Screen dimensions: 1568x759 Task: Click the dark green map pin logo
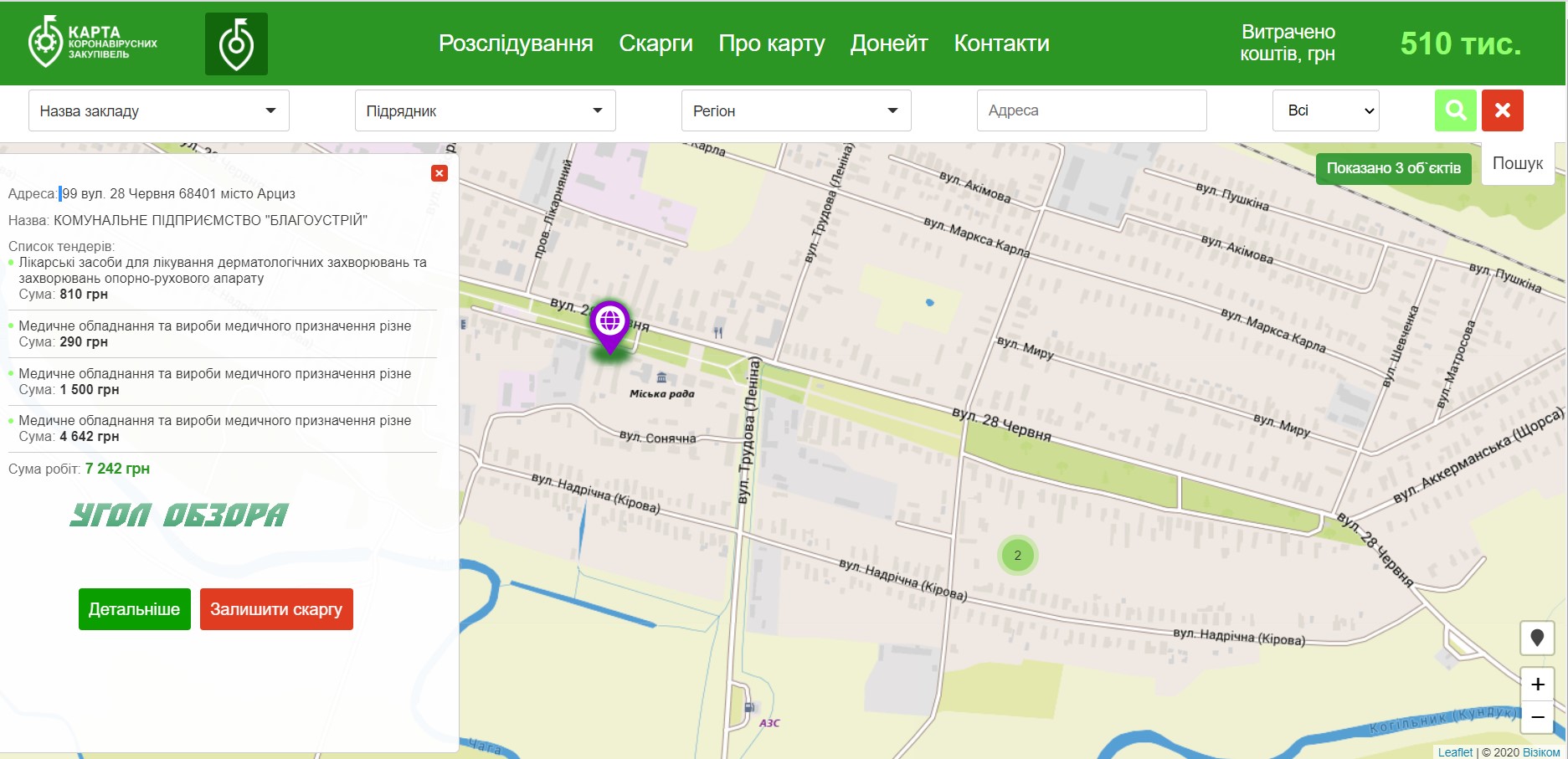pos(236,44)
